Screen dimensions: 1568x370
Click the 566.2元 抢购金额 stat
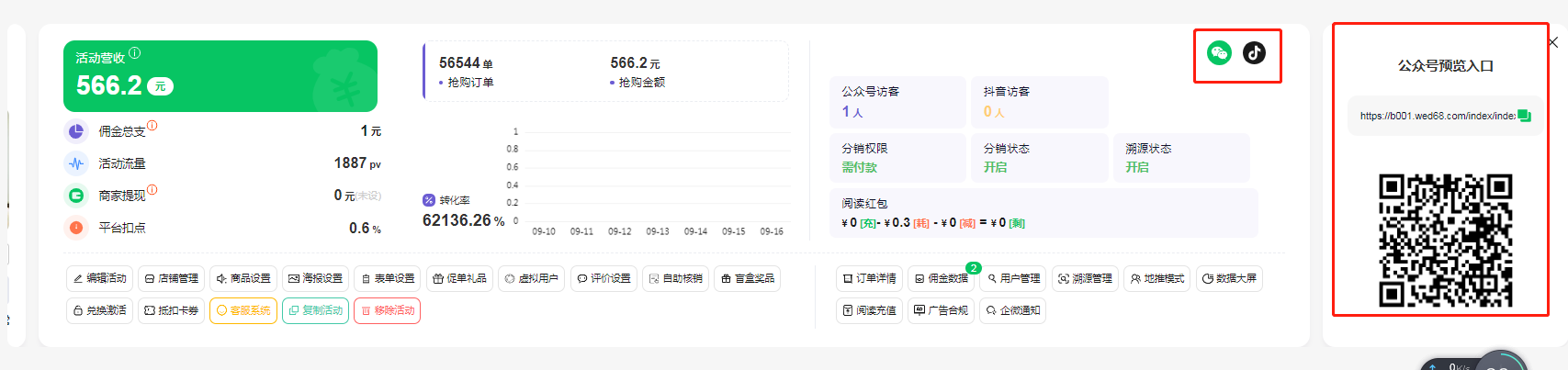[637, 72]
